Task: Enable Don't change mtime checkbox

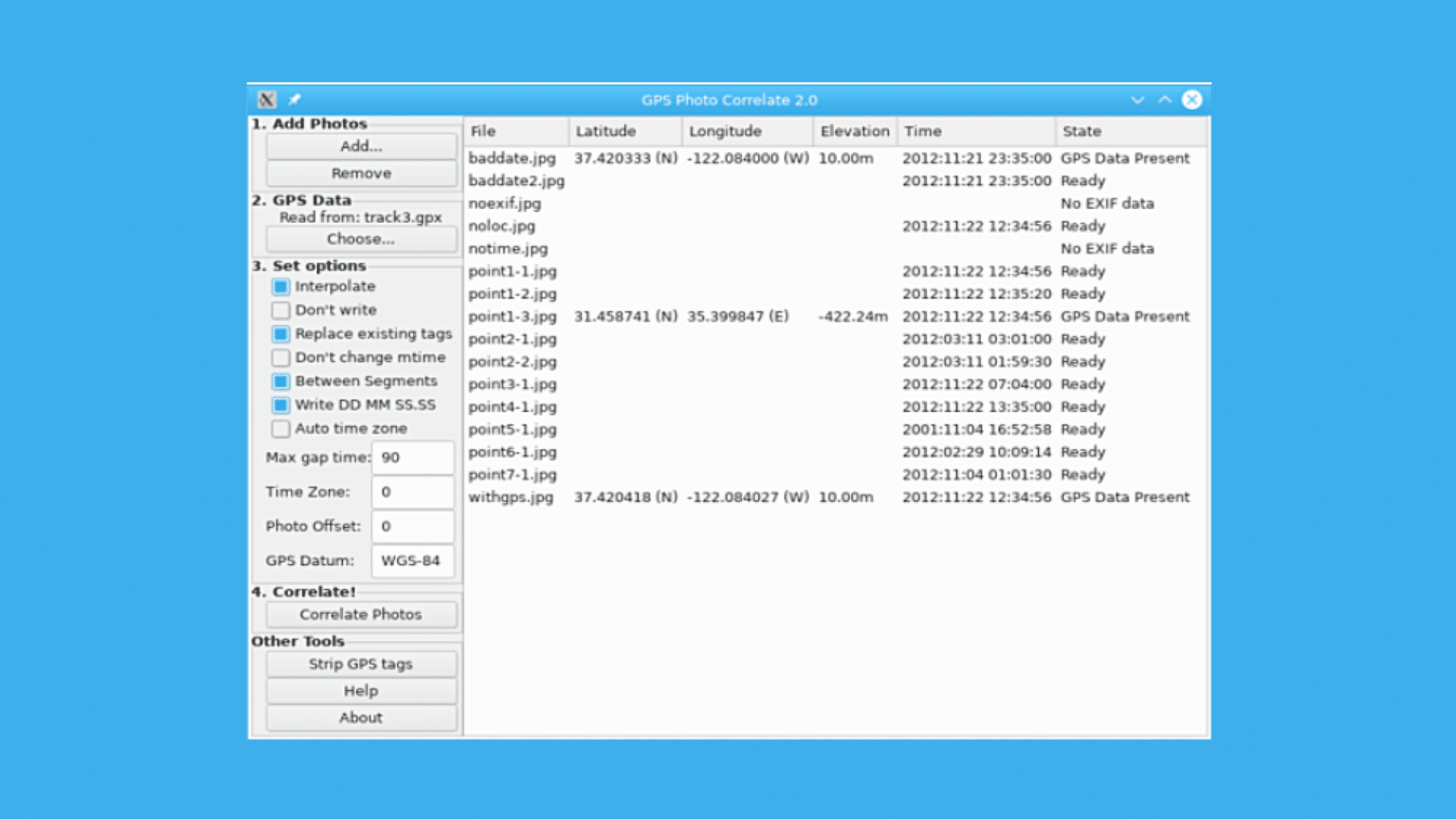Action: [281, 357]
